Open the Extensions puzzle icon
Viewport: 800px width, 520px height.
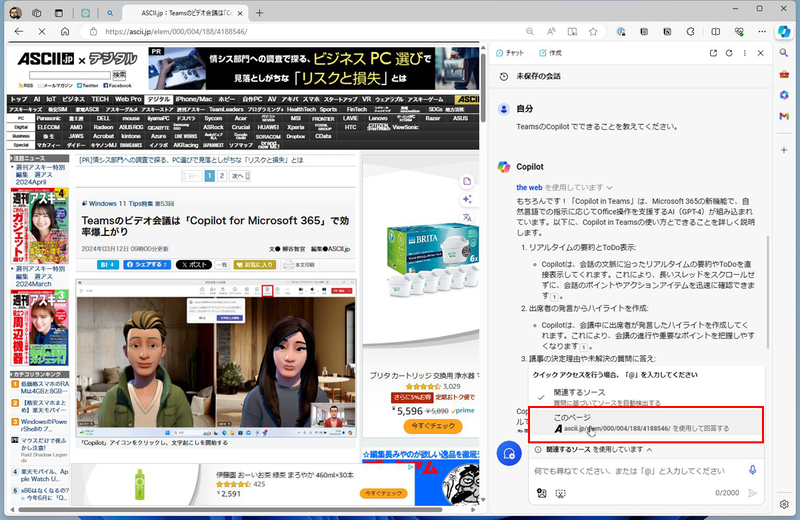(690, 32)
